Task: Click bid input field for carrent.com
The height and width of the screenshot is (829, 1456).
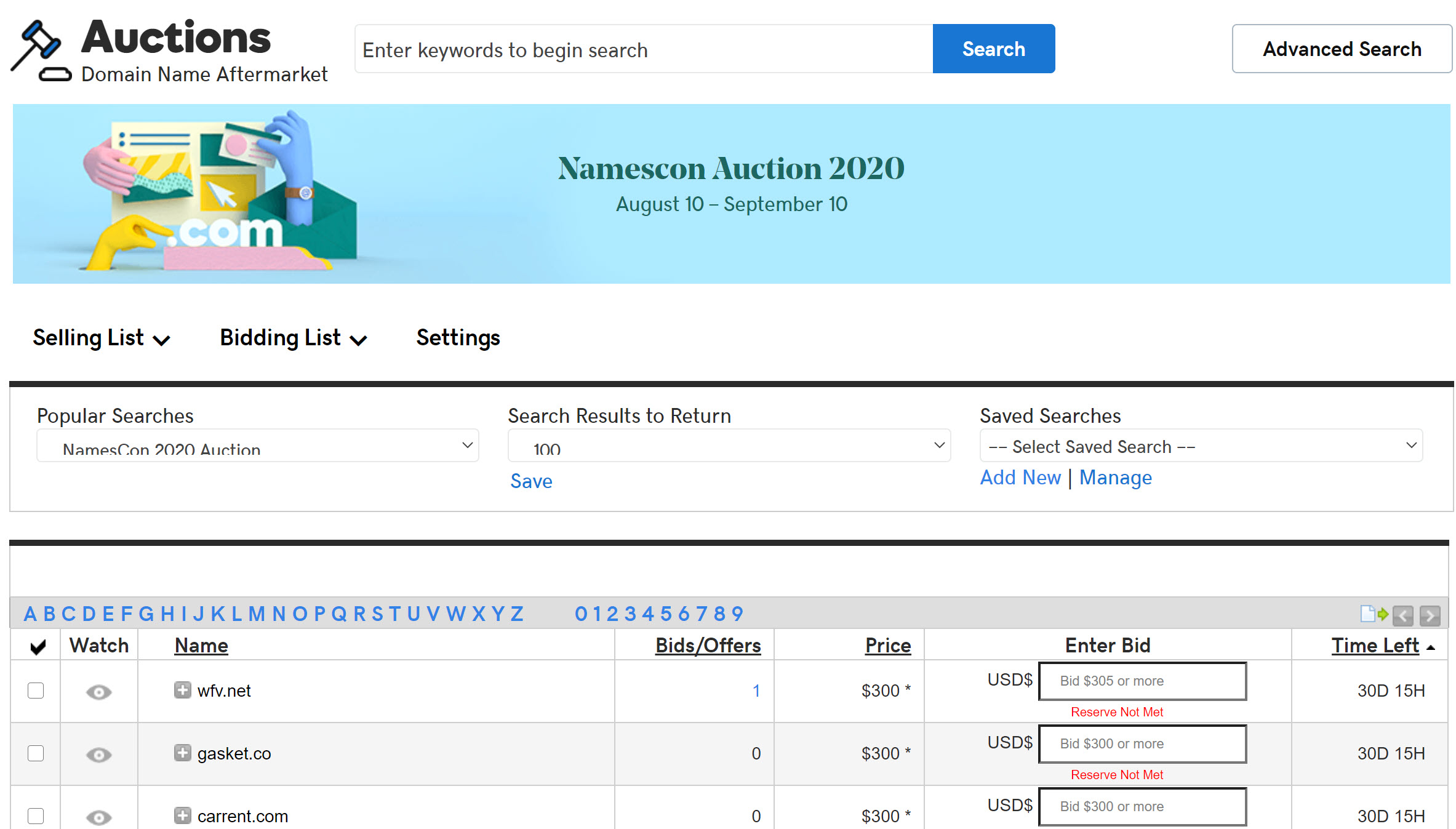Action: [1142, 806]
